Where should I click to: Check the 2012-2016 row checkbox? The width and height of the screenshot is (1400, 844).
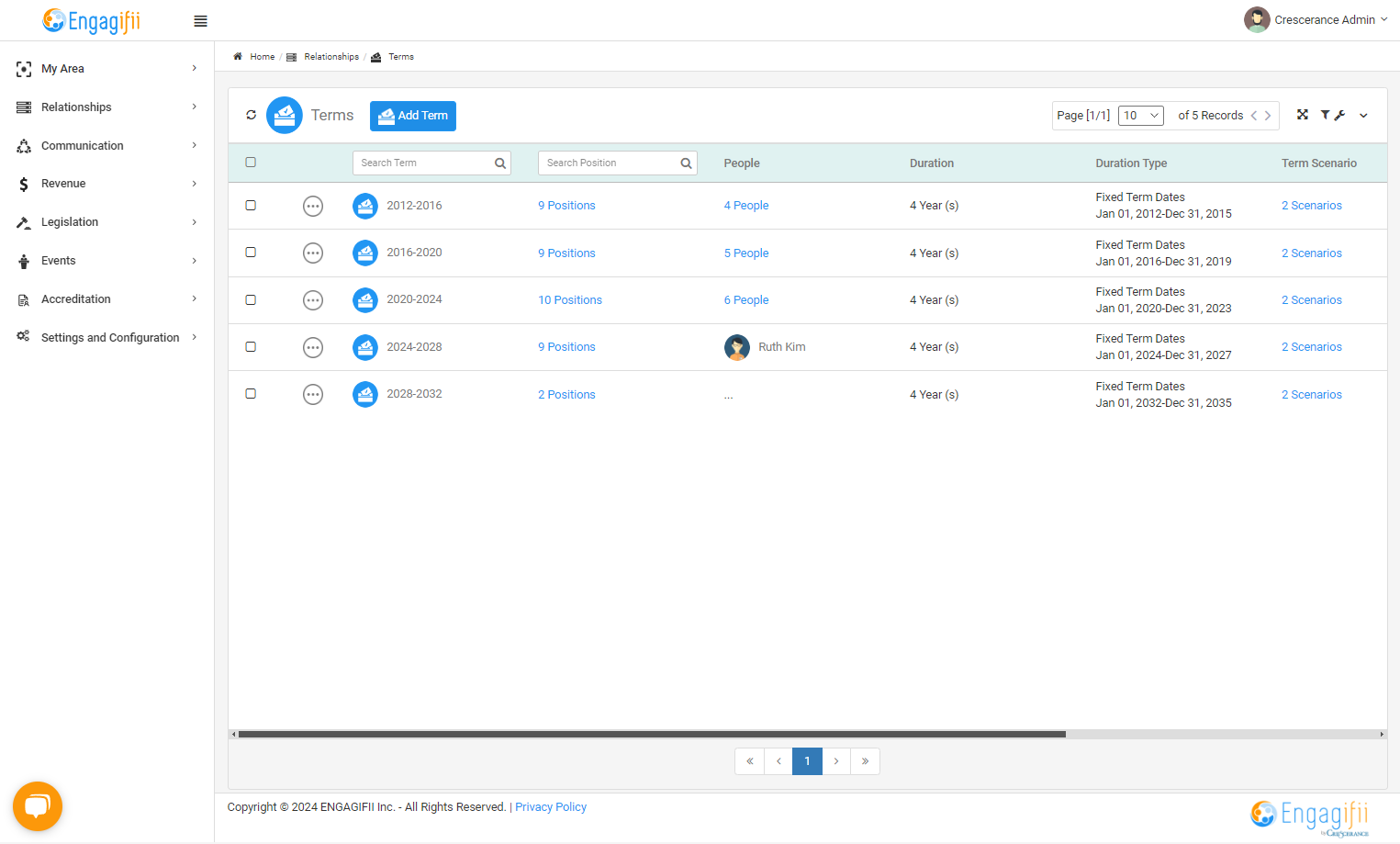(x=251, y=206)
